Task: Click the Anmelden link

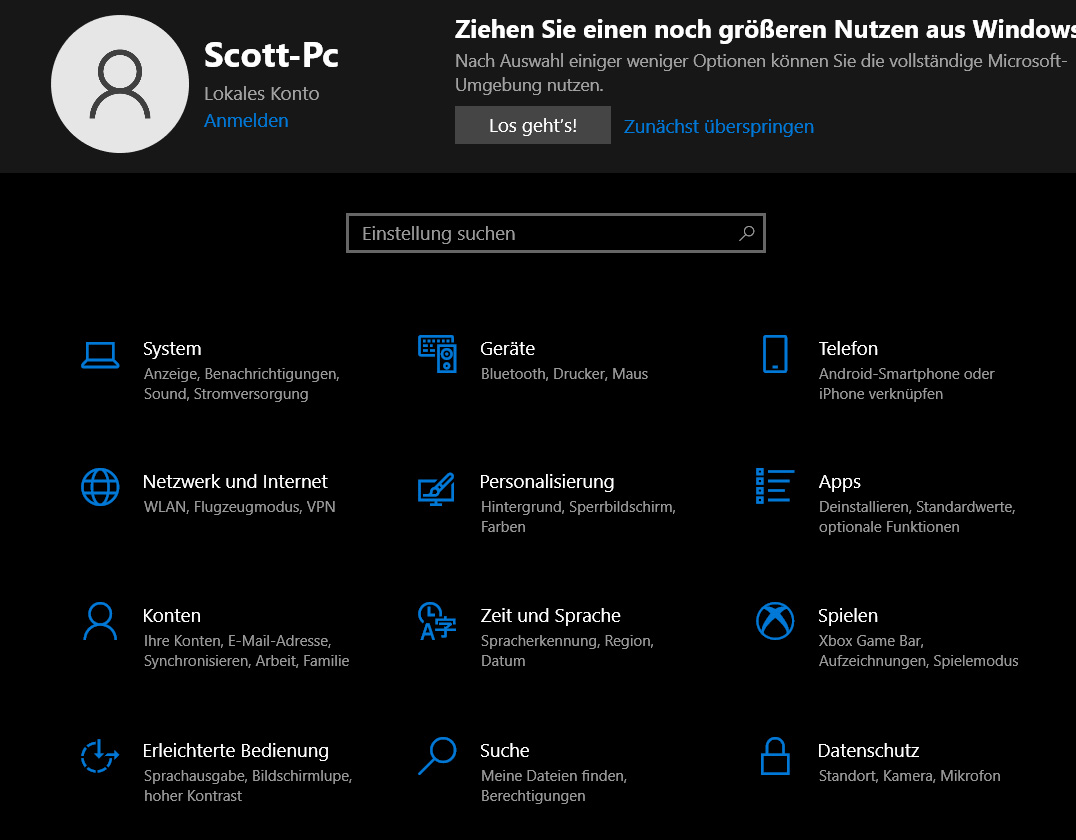Action: click(246, 121)
